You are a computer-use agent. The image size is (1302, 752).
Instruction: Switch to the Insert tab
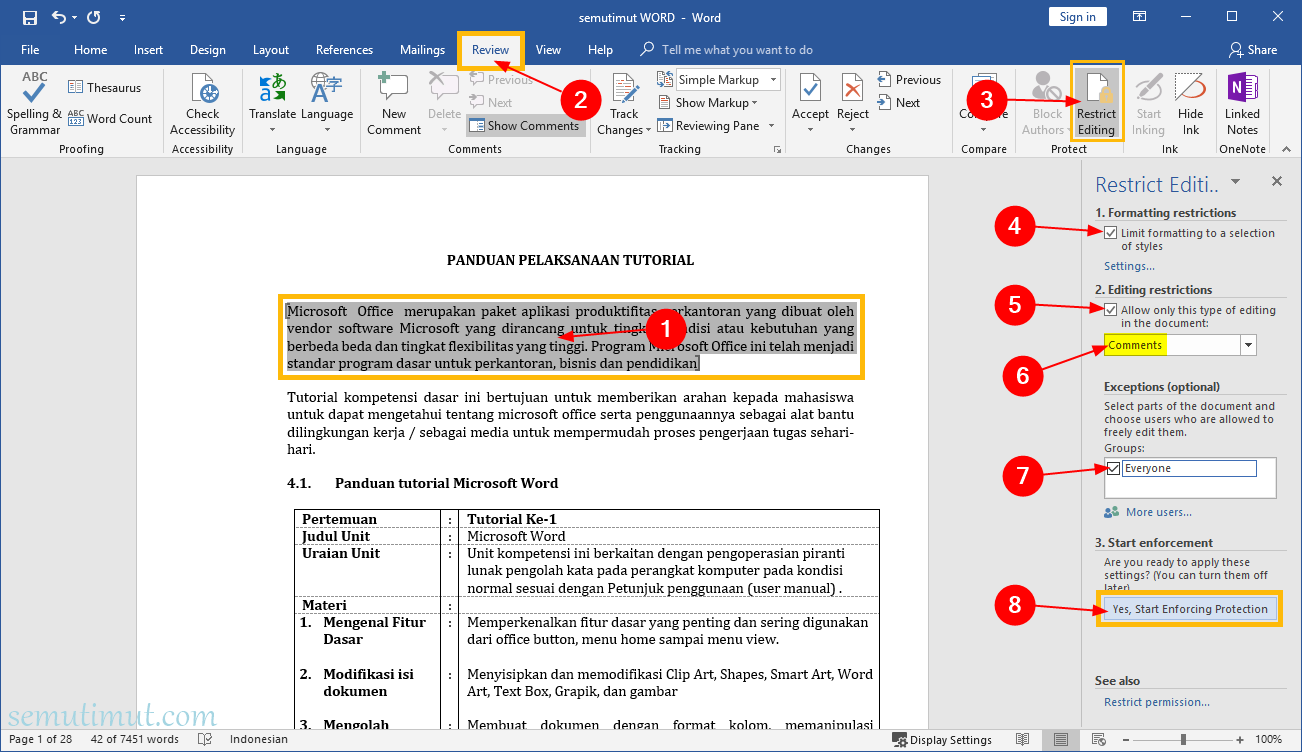click(x=148, y=50)
